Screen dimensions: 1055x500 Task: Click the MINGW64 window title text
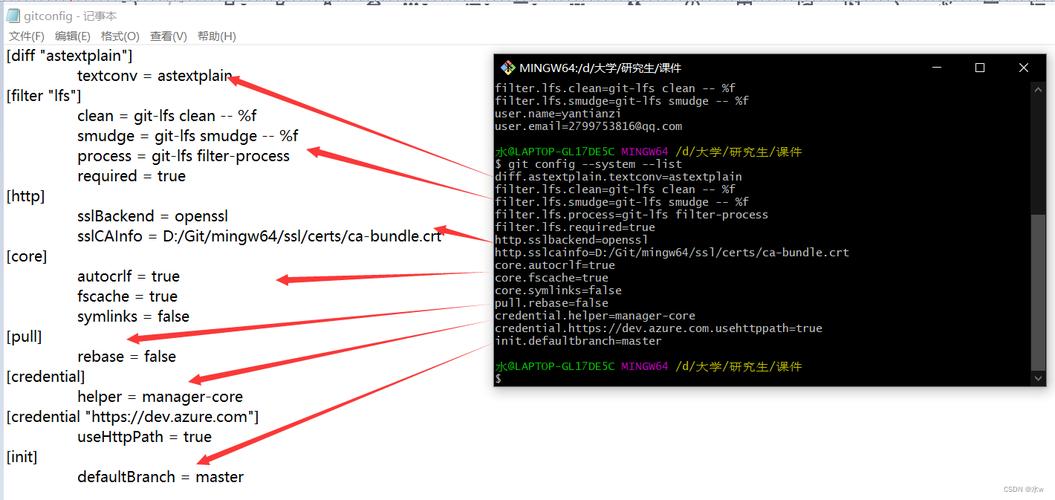click(x=600, y=68)
